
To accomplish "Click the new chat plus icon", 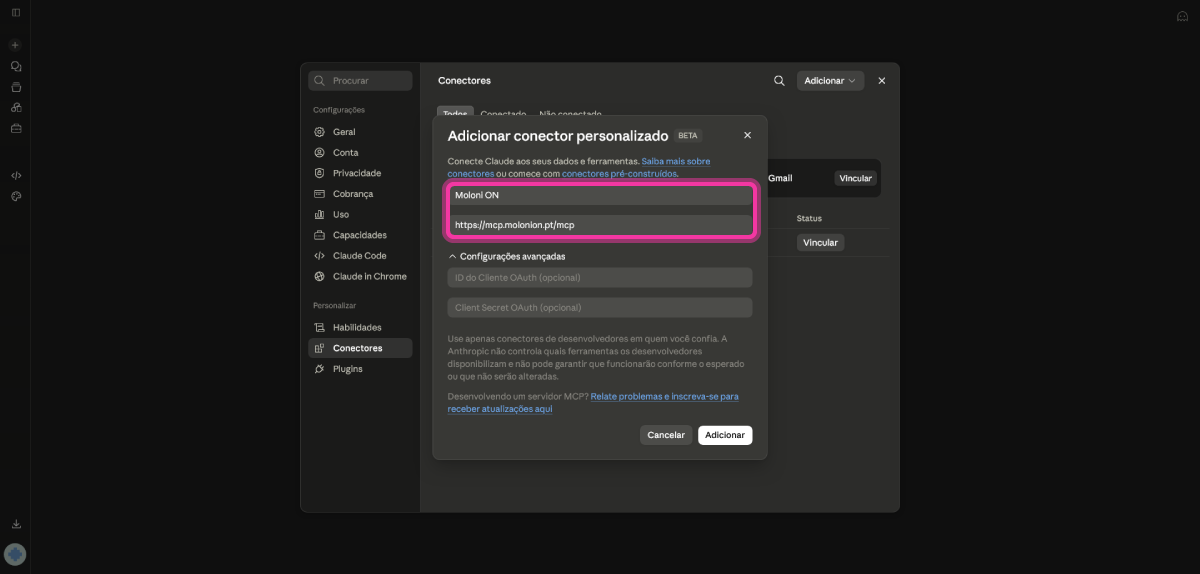I will (x=15, y=45).
